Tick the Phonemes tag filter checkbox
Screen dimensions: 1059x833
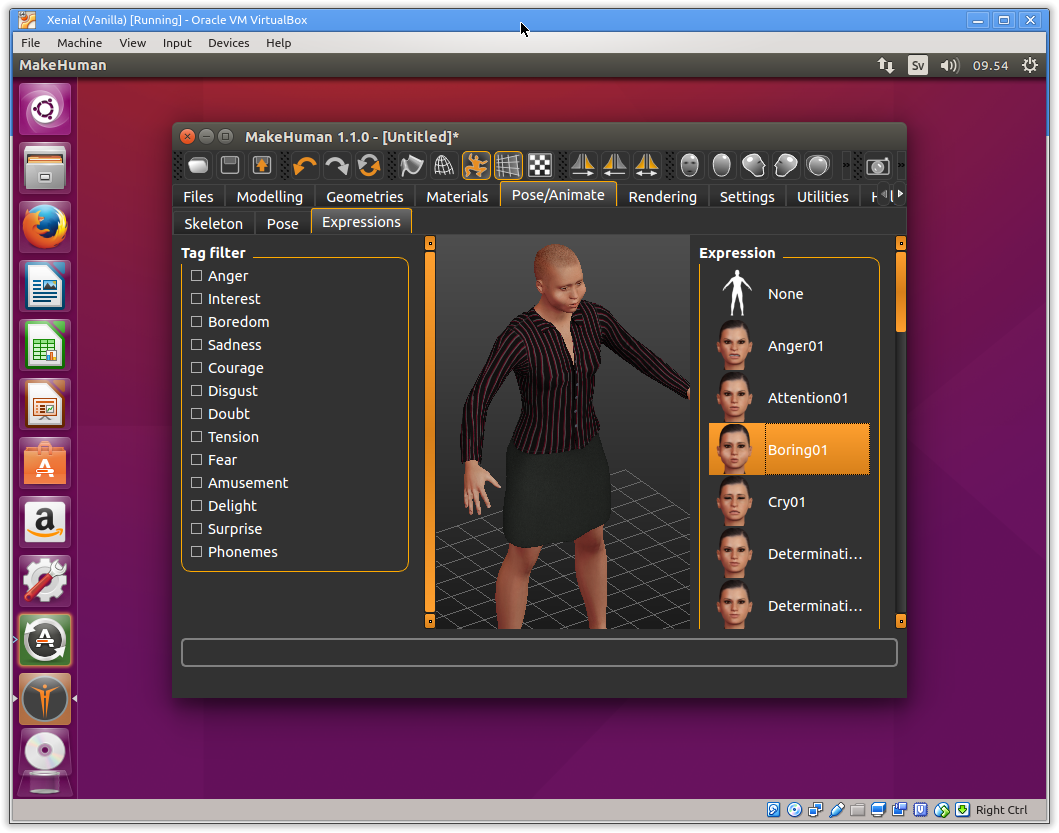pyautogui.click(x=197, y=552)
